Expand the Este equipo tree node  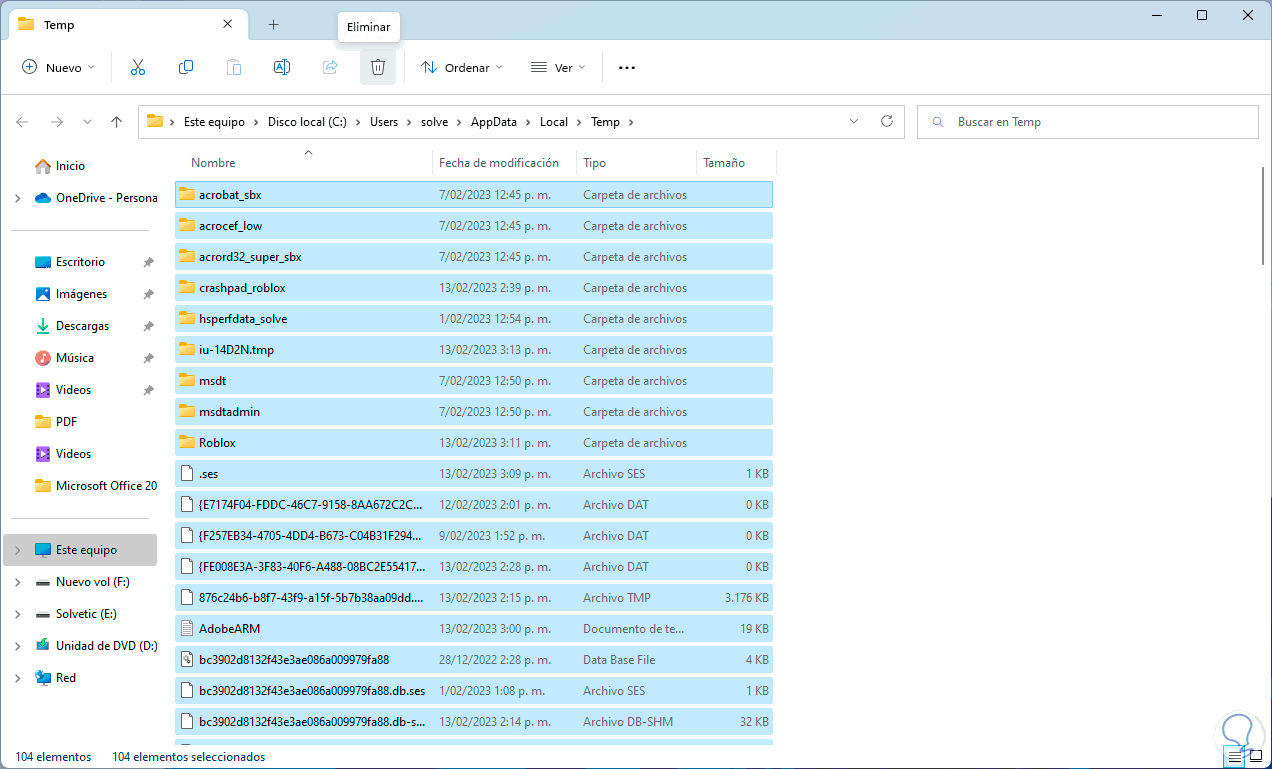point(17,550)
